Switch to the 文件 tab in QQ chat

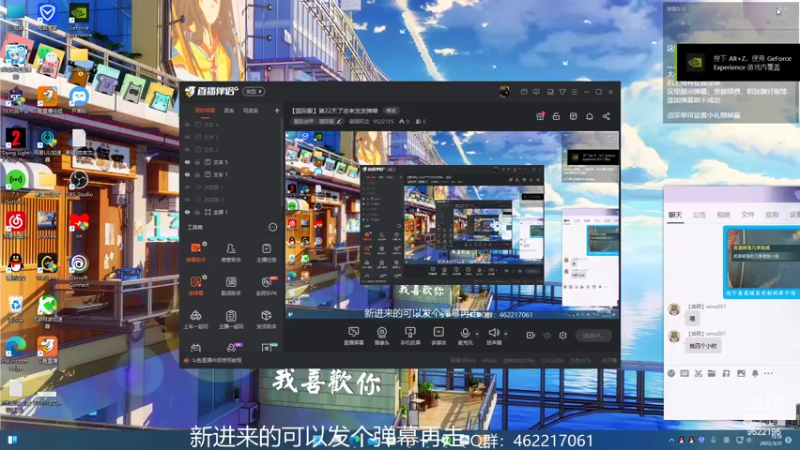tap(748, 215)
